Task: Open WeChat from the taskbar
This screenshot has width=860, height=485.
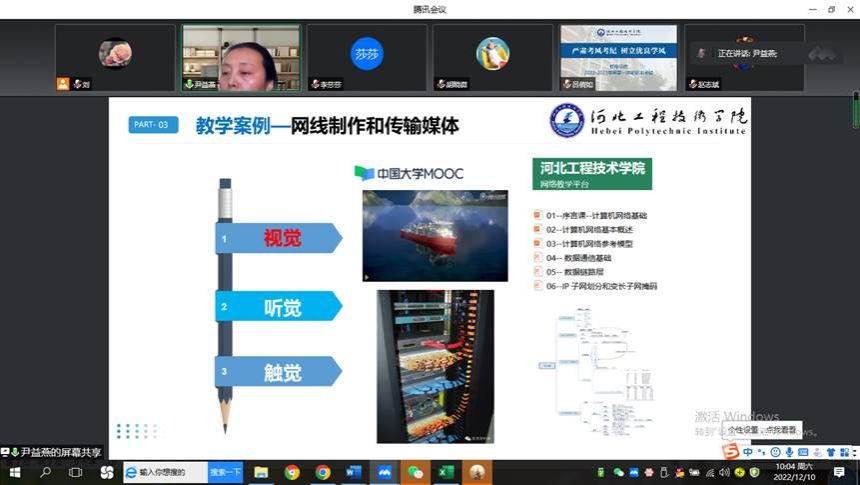Action: pos(415,472)
